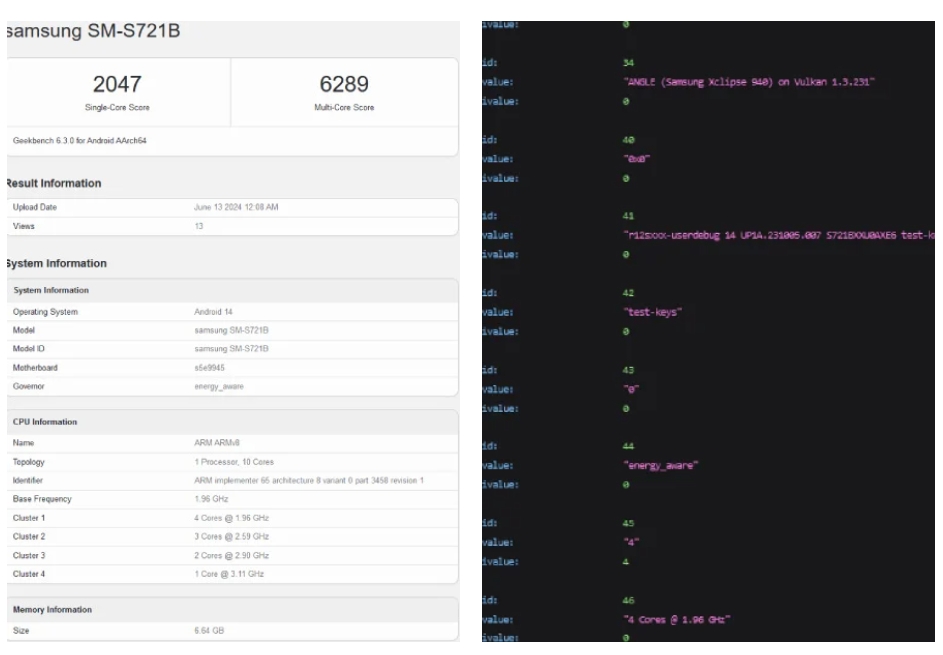Viewport: 943px width, 655px height.
Task: Click the 'Motherboard' row label
Action: point(35,368)
